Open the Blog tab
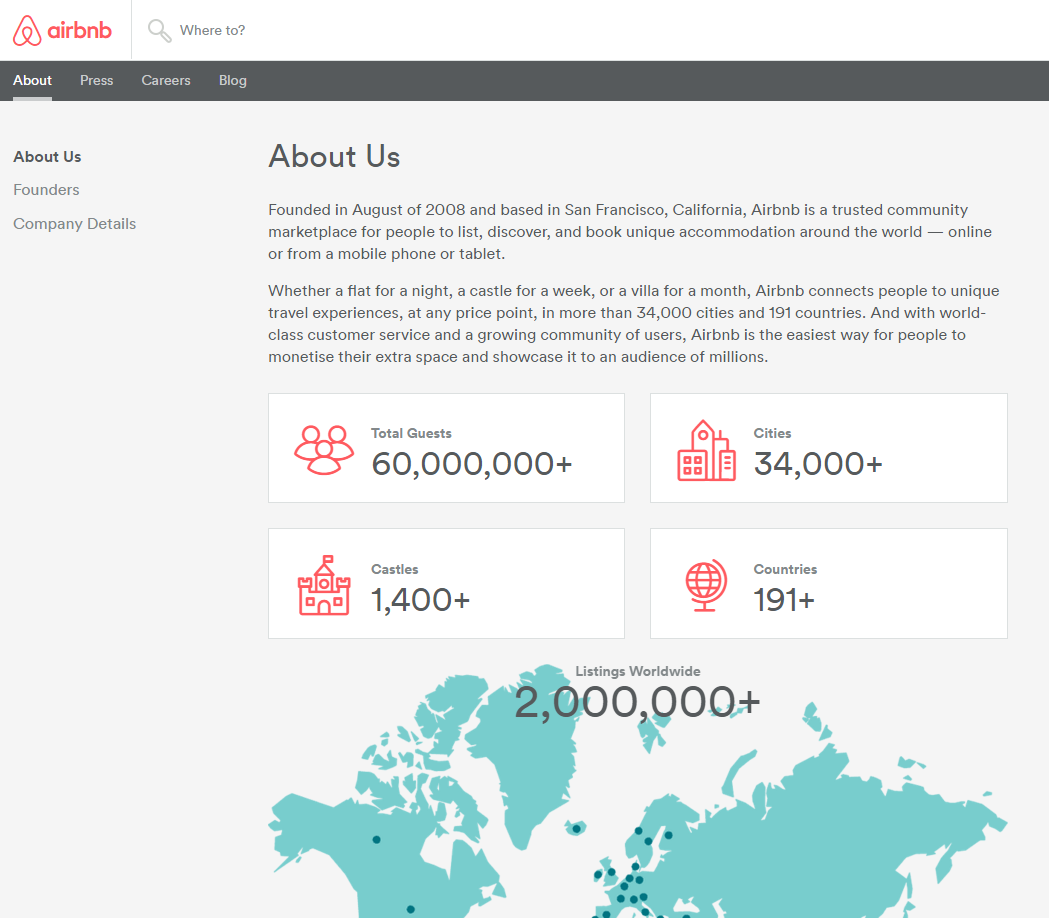Viewport: 1049px width, 921px height. [x=233, y=80]
